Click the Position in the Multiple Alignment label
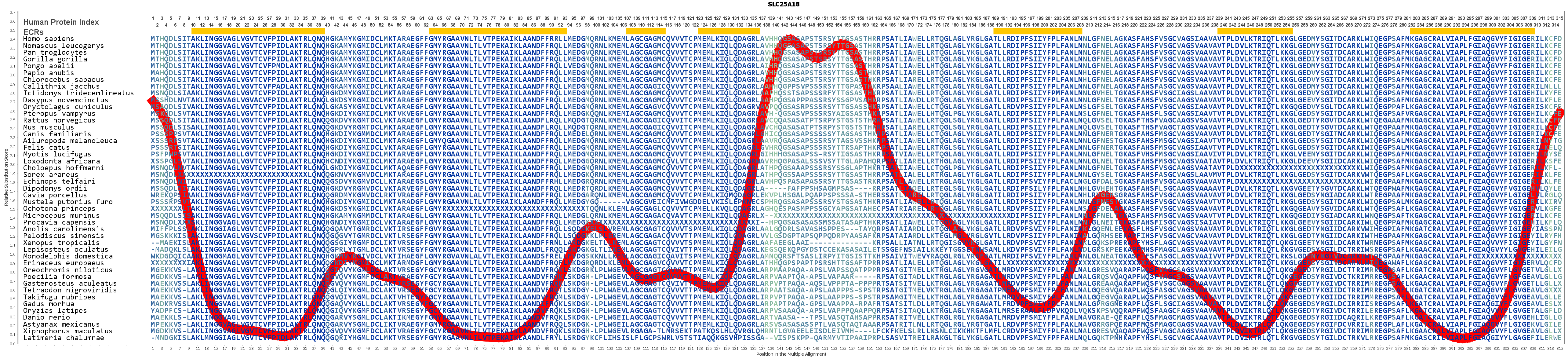This screenshot has height=359, width=1568. pos(791,354)
